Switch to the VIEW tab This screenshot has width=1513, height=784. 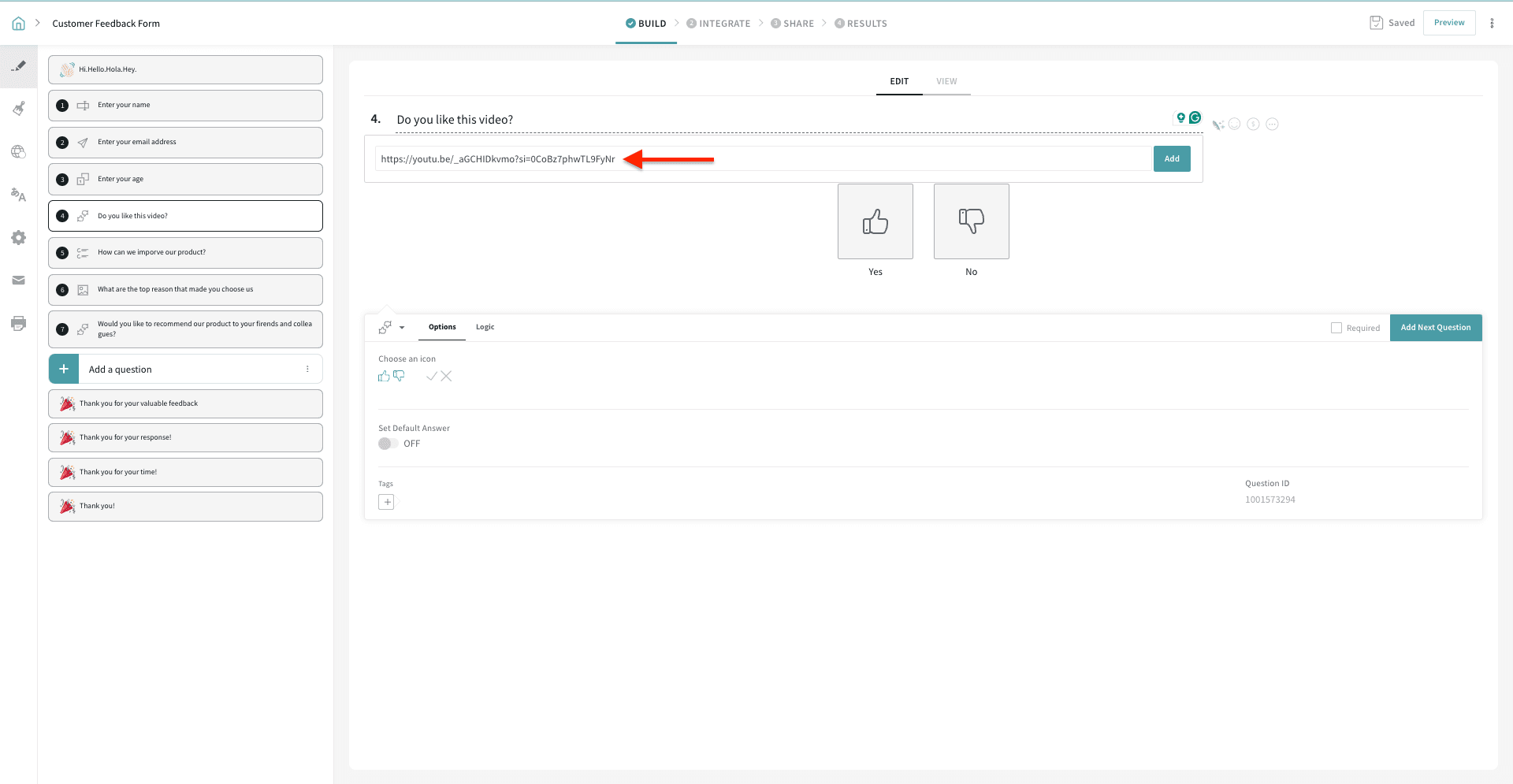coord(946,80)
